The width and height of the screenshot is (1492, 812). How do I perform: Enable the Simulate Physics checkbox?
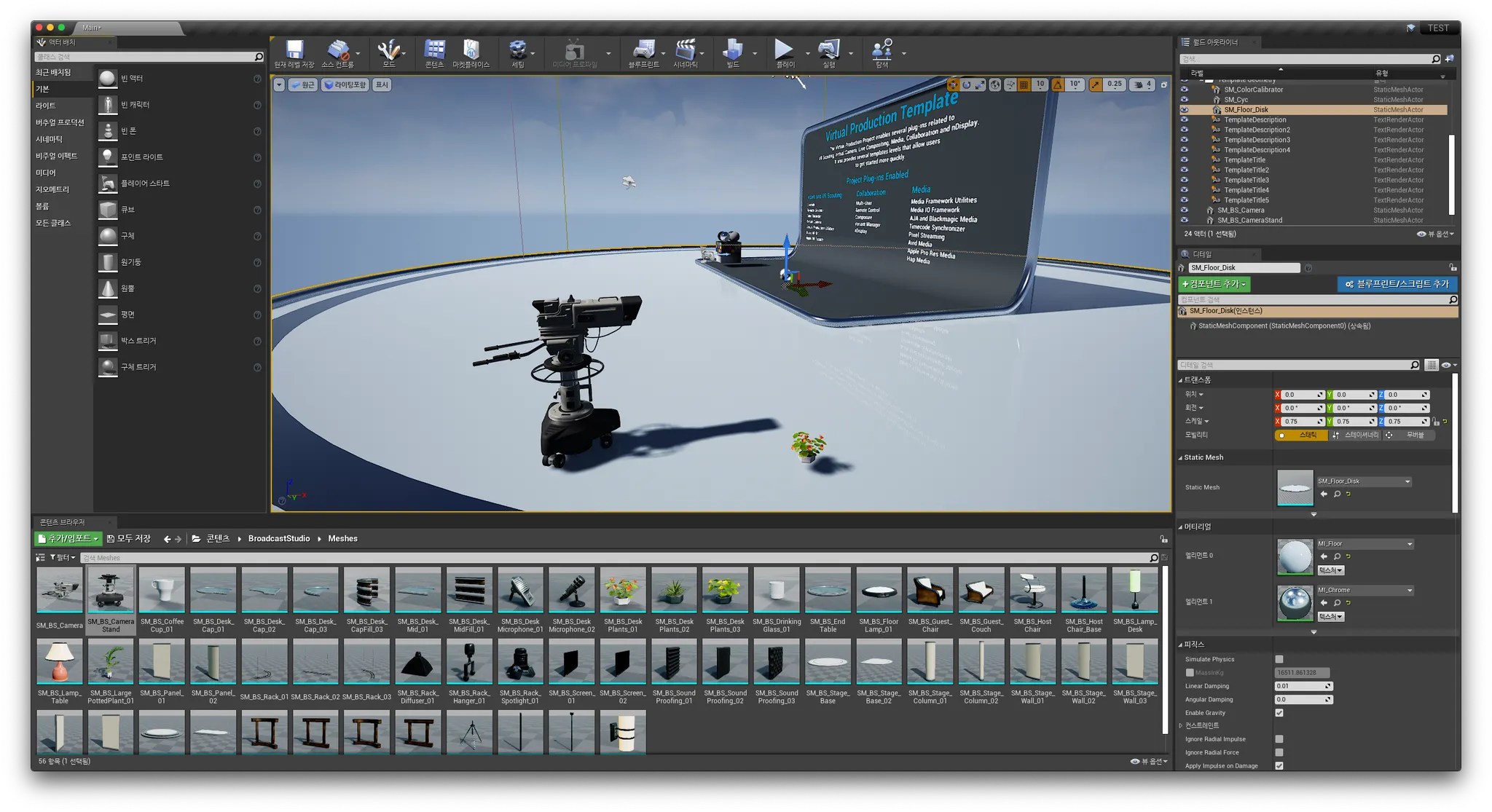1279,659
